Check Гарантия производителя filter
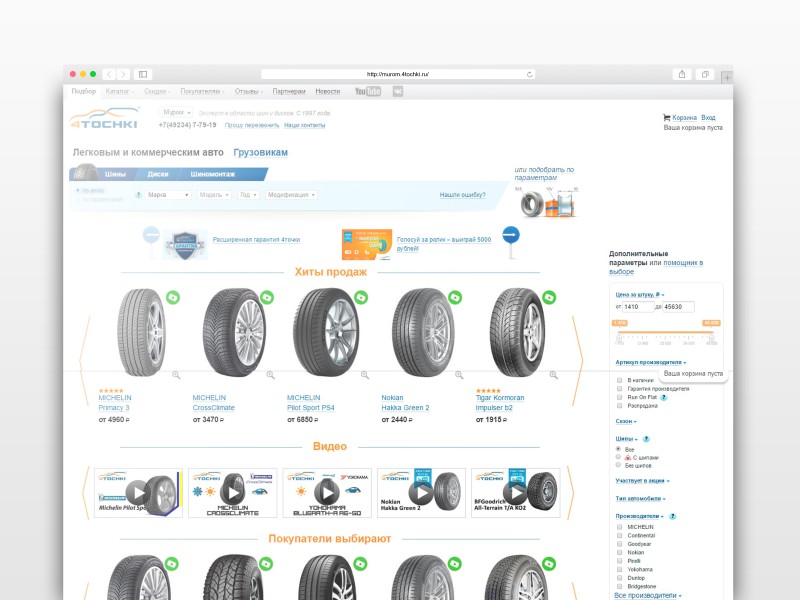Image resolution: width=800 pixels, height=600 pixels. tap(619, 389)
